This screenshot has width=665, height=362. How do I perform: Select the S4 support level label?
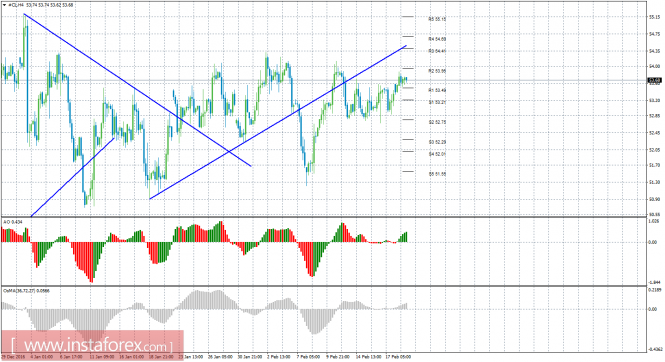(437, 154)
